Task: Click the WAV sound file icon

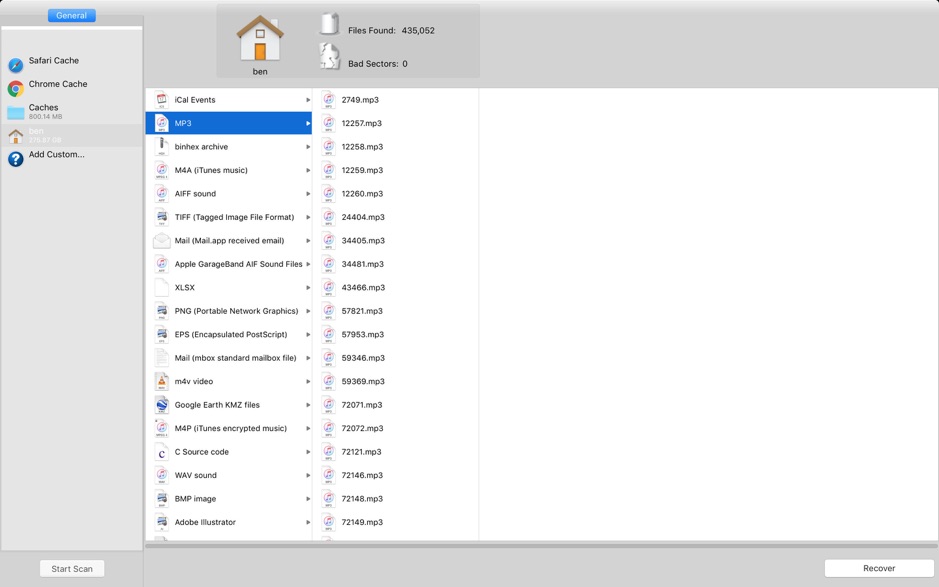Action: click(x=161, y=475)
